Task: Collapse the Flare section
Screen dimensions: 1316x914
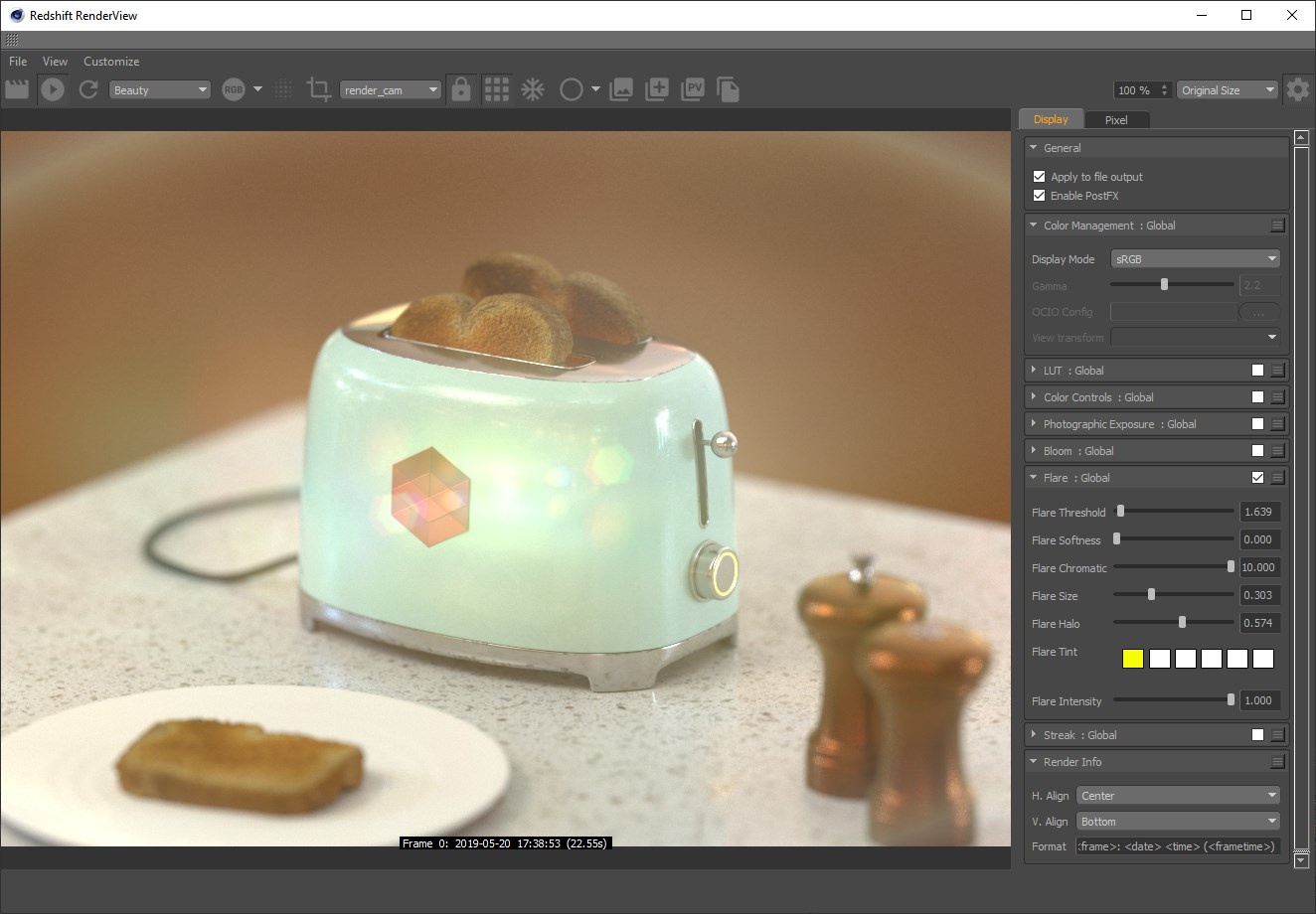Action: coord(1034,478)
